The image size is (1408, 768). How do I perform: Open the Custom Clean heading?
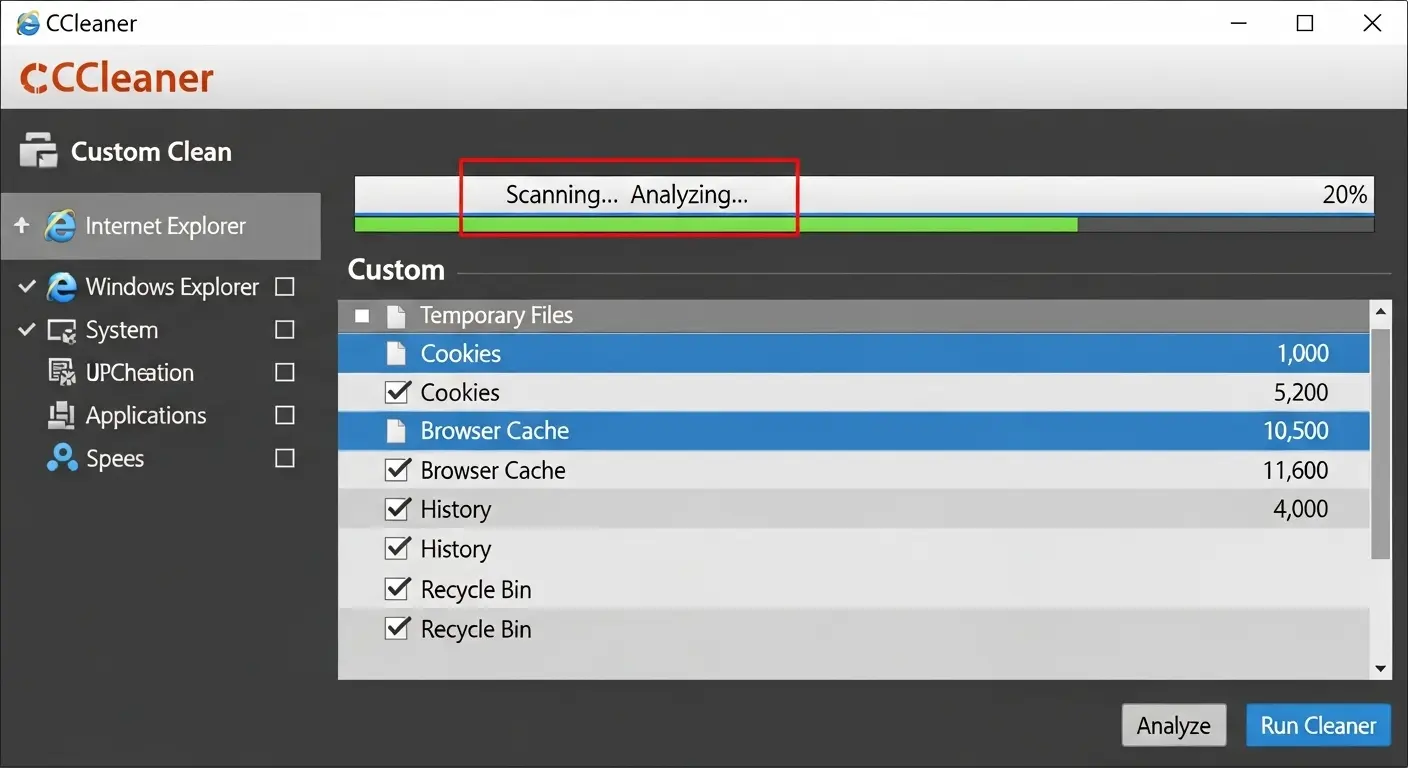pos(151,152)
